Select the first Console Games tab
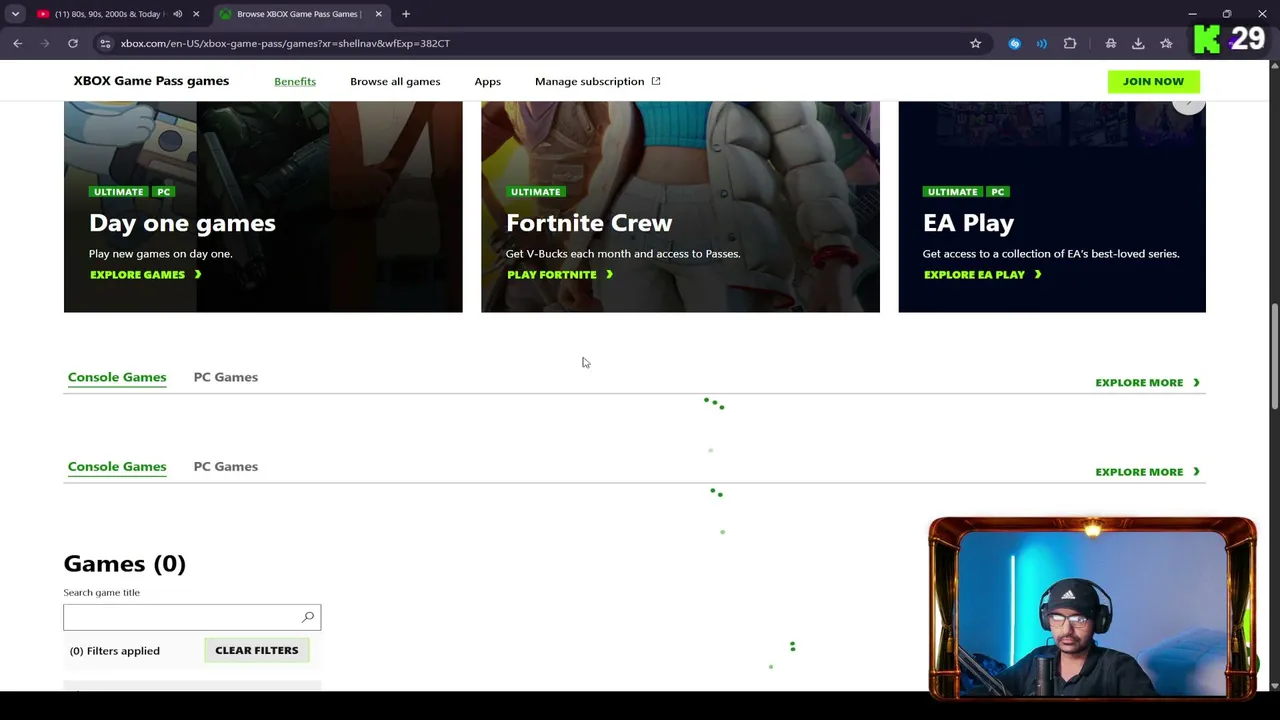 (x=117, y=377)
